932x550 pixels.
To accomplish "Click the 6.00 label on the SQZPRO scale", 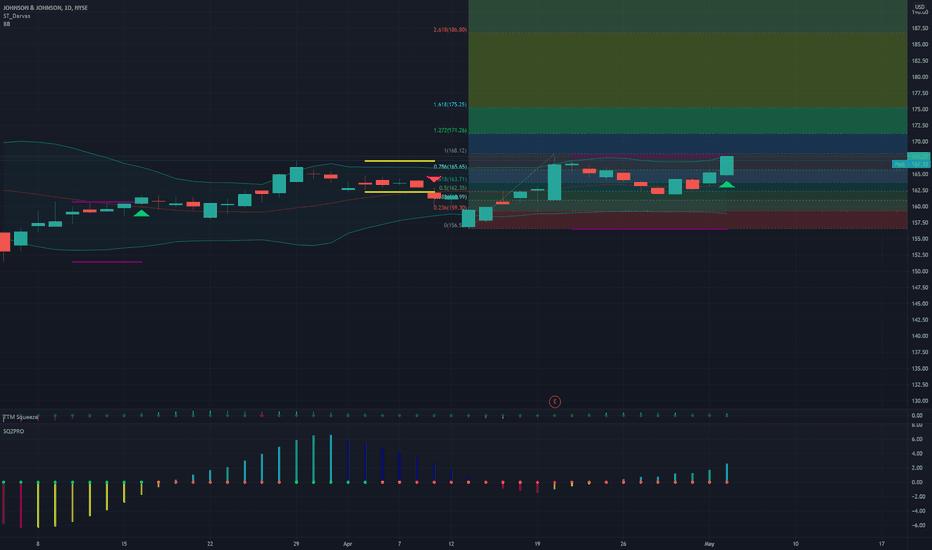I will 917,439.
